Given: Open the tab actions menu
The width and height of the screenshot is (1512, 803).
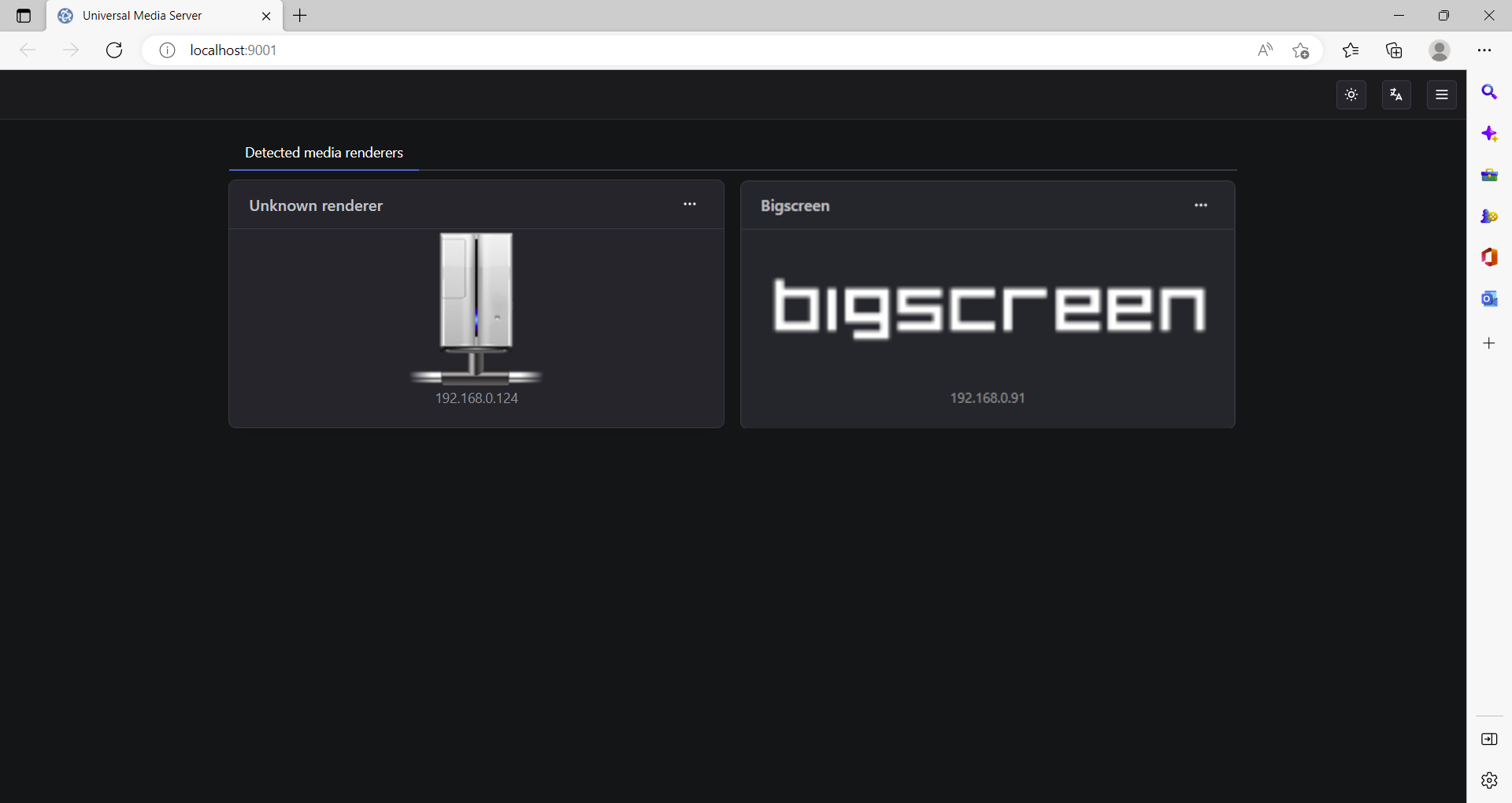Looking at the screenshot, I should pyautogui.click(x=24, y=16).
